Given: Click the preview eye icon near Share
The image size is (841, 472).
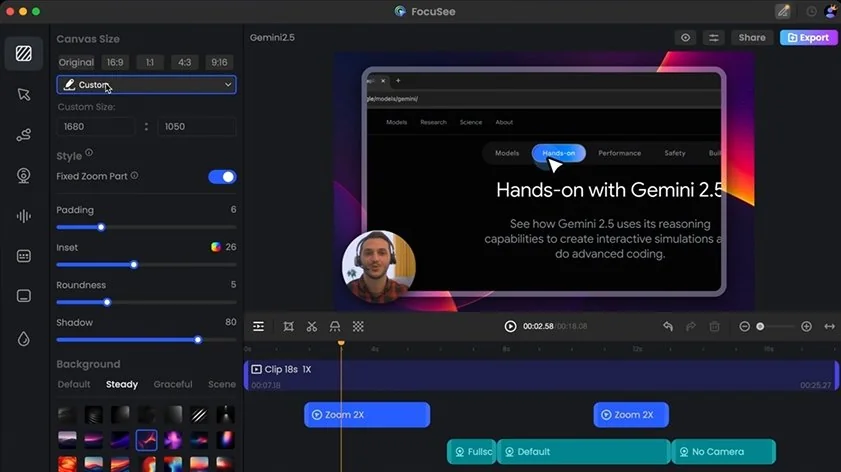Looking at the screenshot, I should (685, 38).
